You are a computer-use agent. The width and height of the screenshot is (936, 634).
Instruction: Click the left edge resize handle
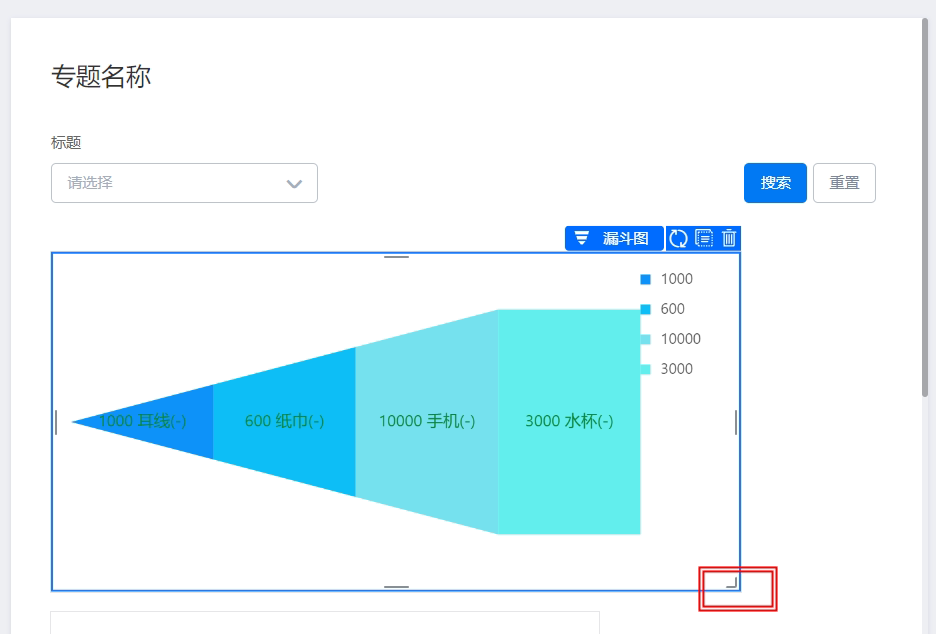point(56,422)
